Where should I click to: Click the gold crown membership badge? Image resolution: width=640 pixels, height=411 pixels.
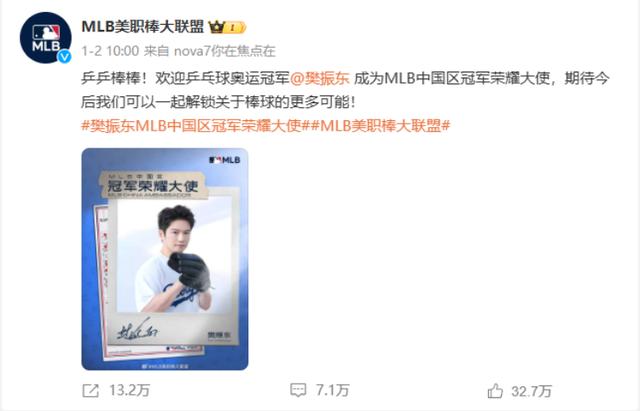(227, 27)
